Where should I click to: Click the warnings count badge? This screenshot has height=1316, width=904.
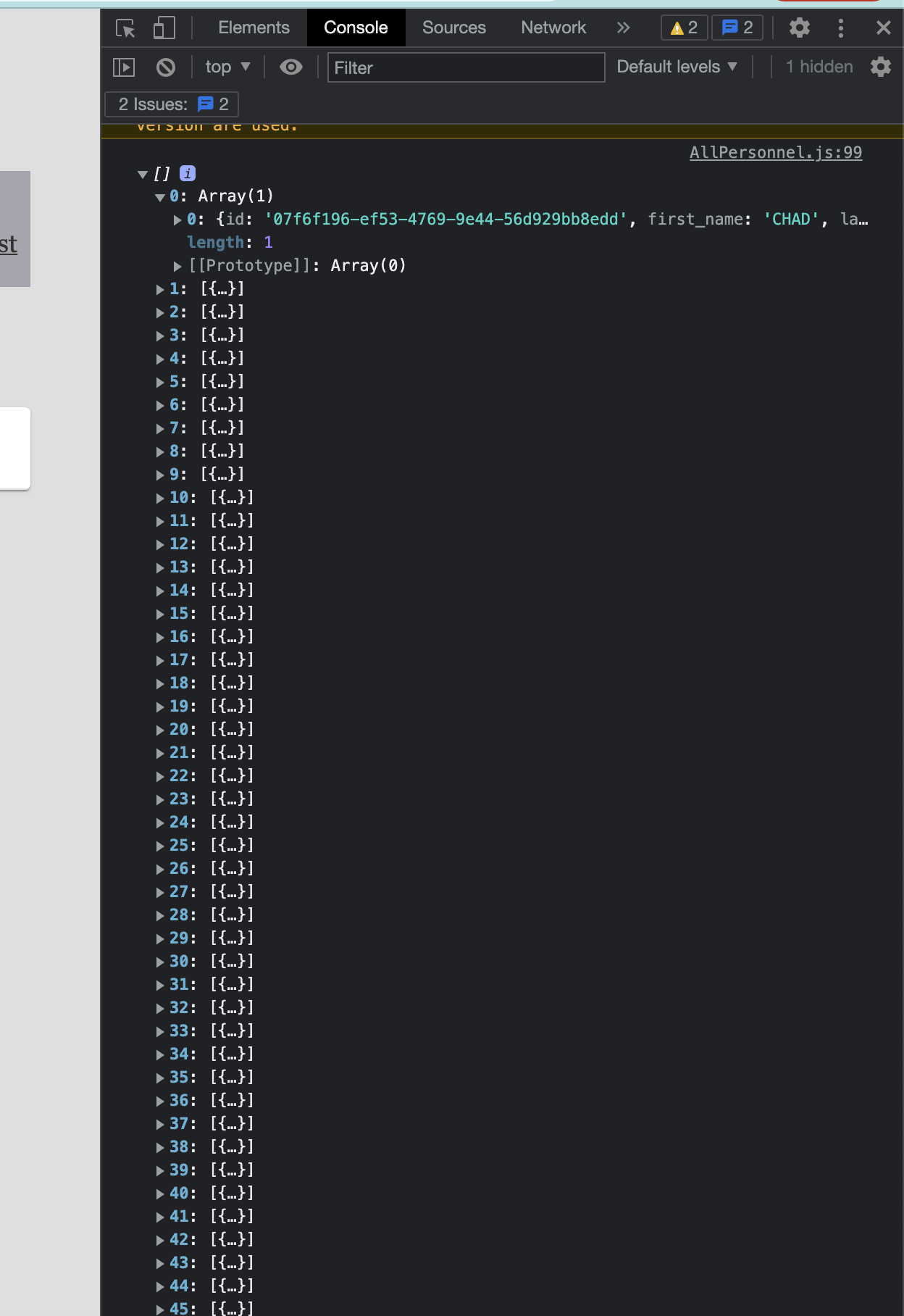click(684, 28)
